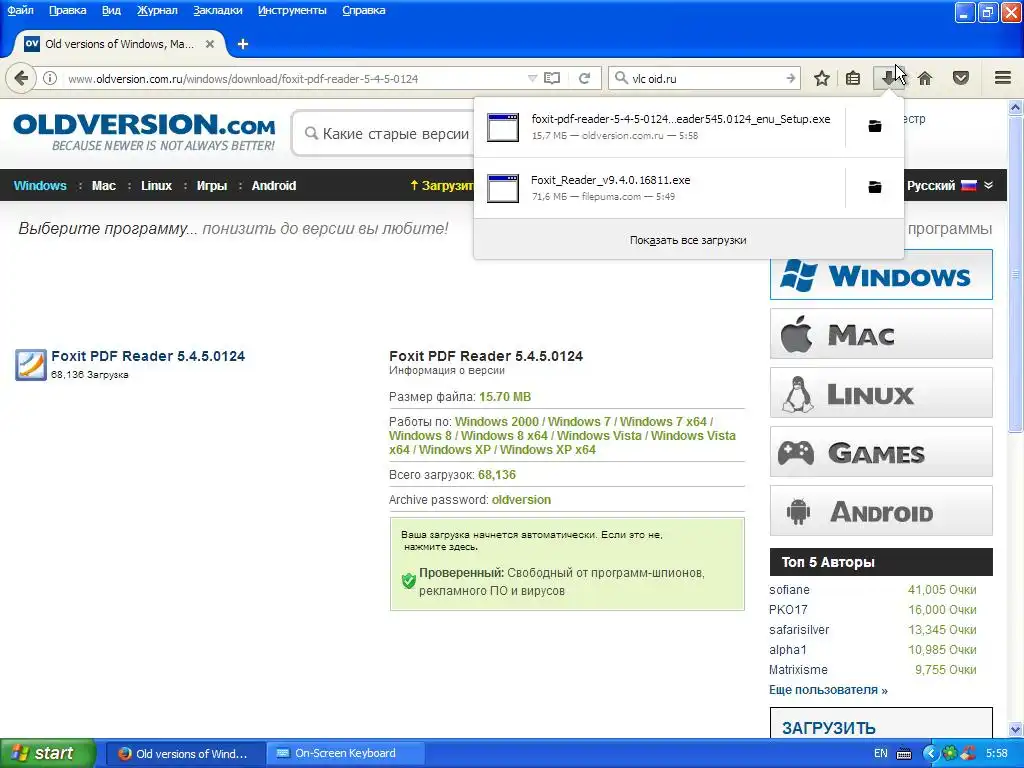The image size is (1024, 768).
Task: Click the Windows XP x64 compatibility link
Action: [x=548, y=450]
